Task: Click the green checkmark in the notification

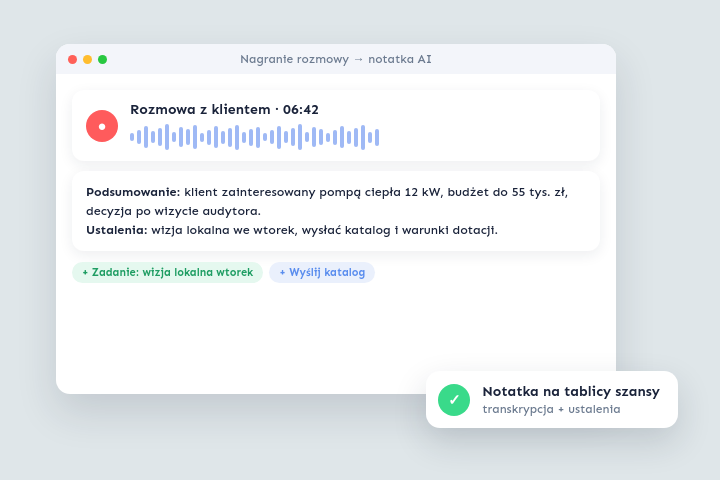Action: pos(454,400)
